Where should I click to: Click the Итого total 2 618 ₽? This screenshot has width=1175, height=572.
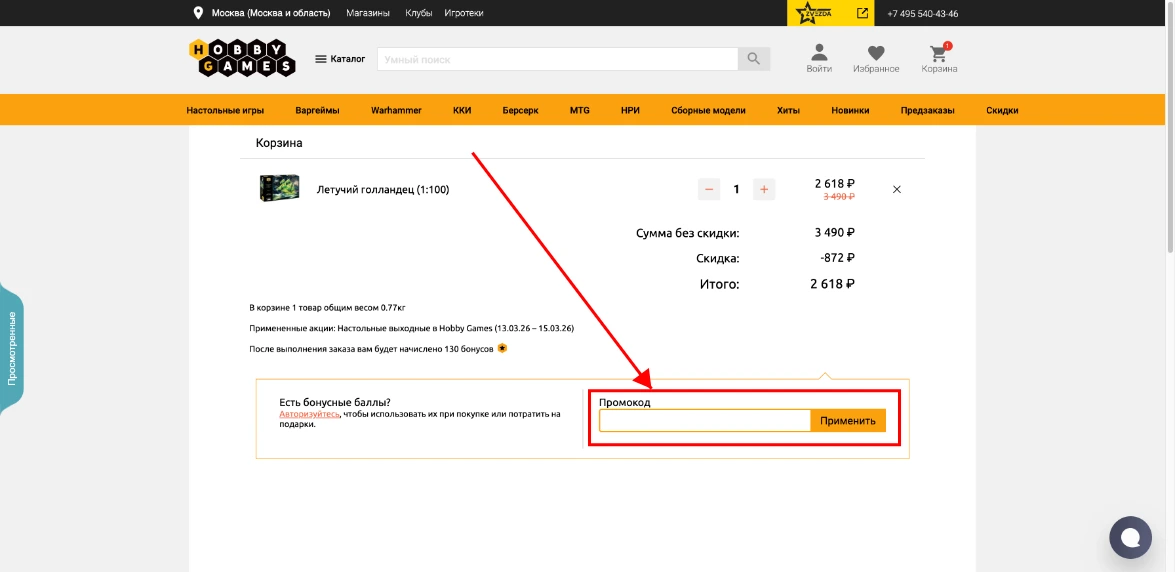click(x=833, y=284)
